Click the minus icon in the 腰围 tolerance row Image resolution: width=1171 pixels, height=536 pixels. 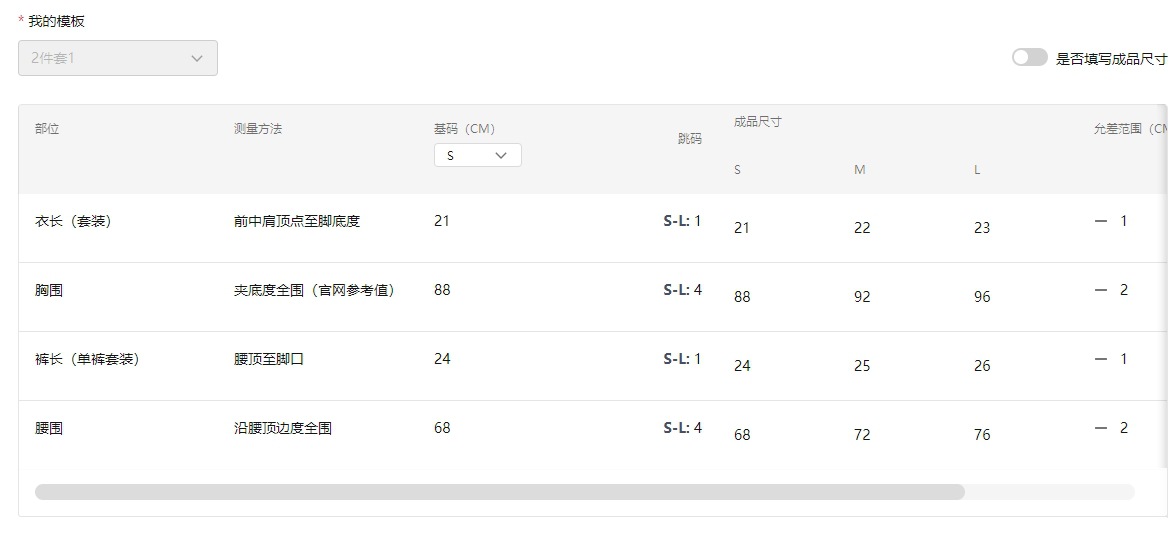coord(1101,428)
